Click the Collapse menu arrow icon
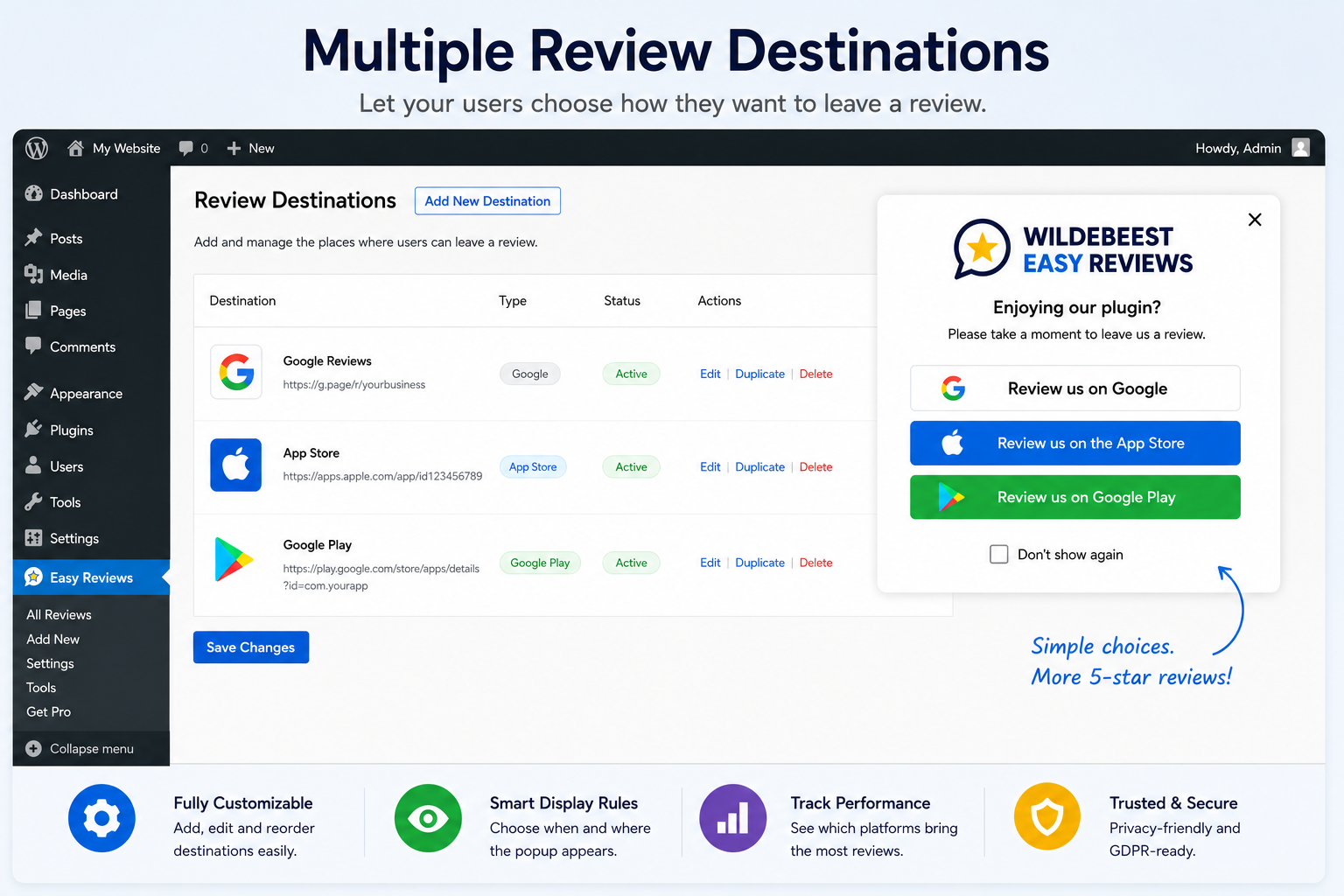Viewport: 1344px width, 896px height. (34, 749)
